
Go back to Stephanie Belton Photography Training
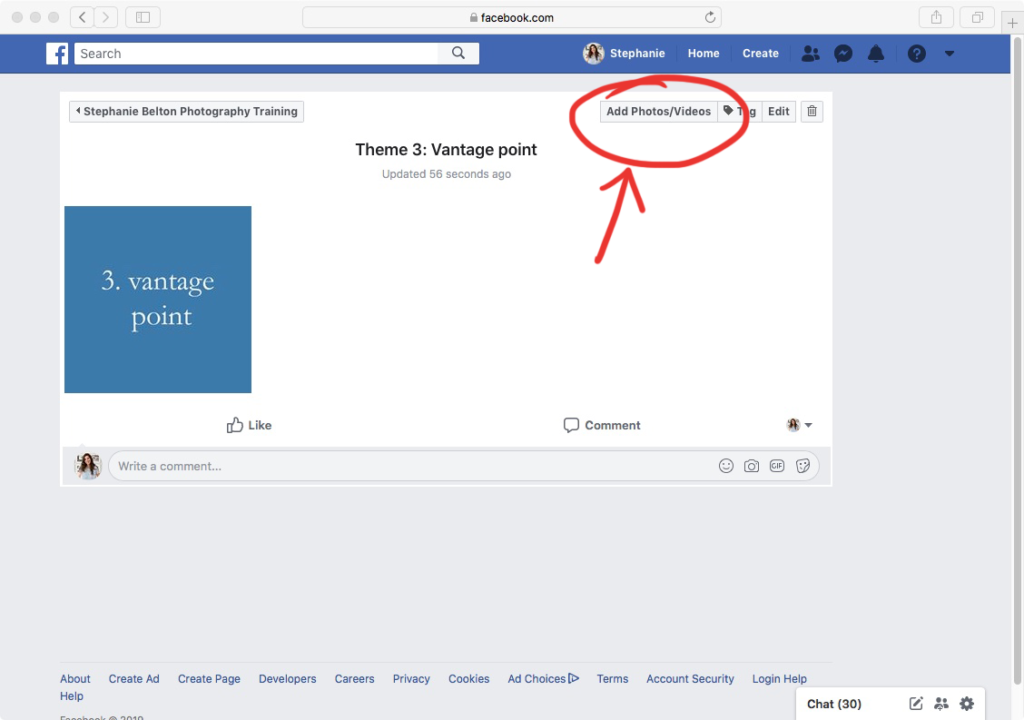(186, 111)
